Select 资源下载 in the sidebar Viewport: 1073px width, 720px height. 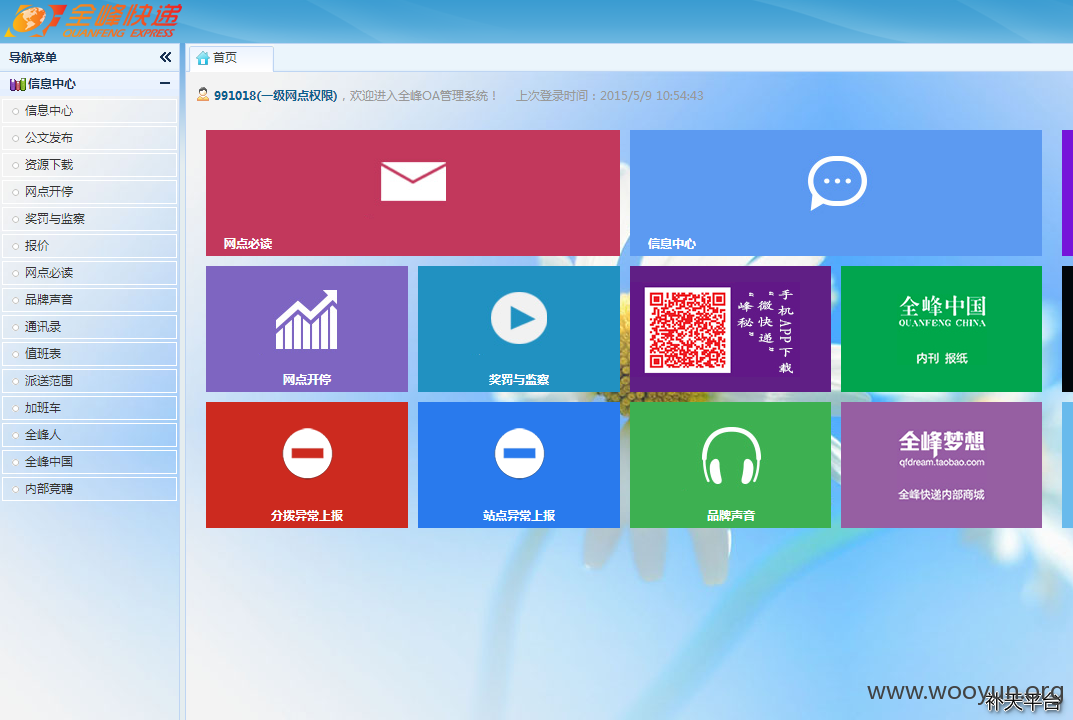pos(90,165)
